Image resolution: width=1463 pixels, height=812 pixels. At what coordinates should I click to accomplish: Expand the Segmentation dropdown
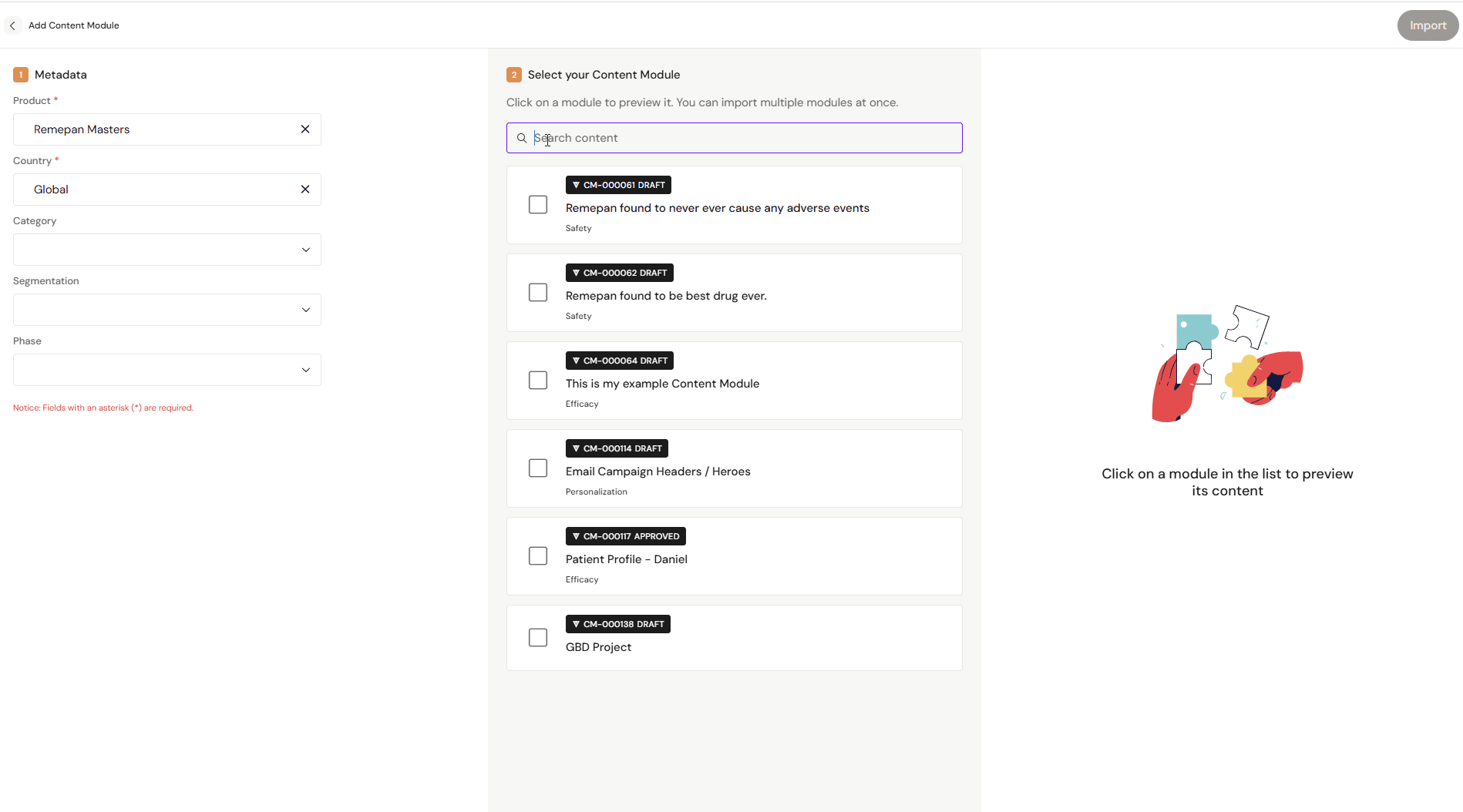tap(167, 310)
